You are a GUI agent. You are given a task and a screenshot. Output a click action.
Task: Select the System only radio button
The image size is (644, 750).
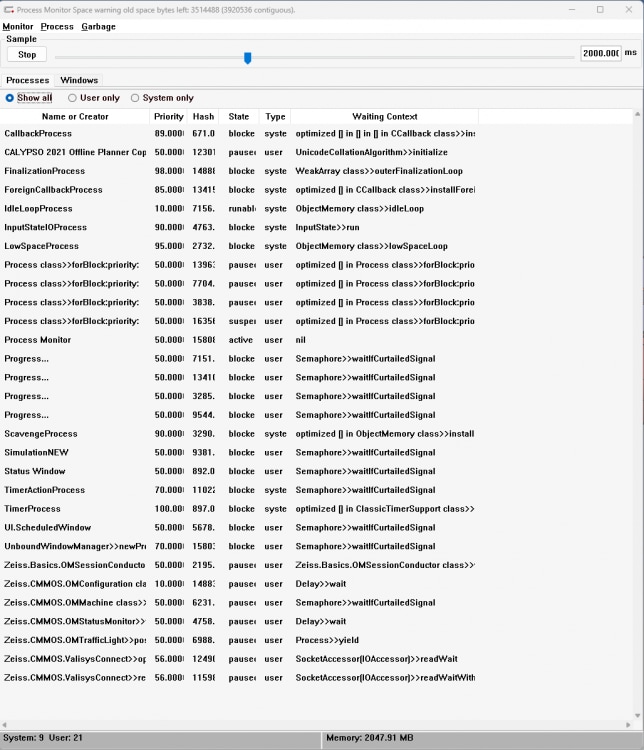pos(162,98)
